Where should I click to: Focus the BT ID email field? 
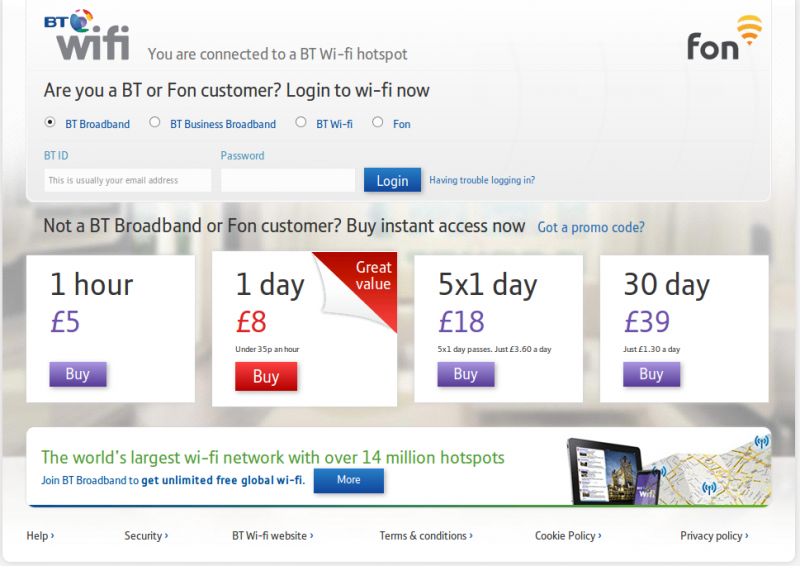[x=128, y=180]
